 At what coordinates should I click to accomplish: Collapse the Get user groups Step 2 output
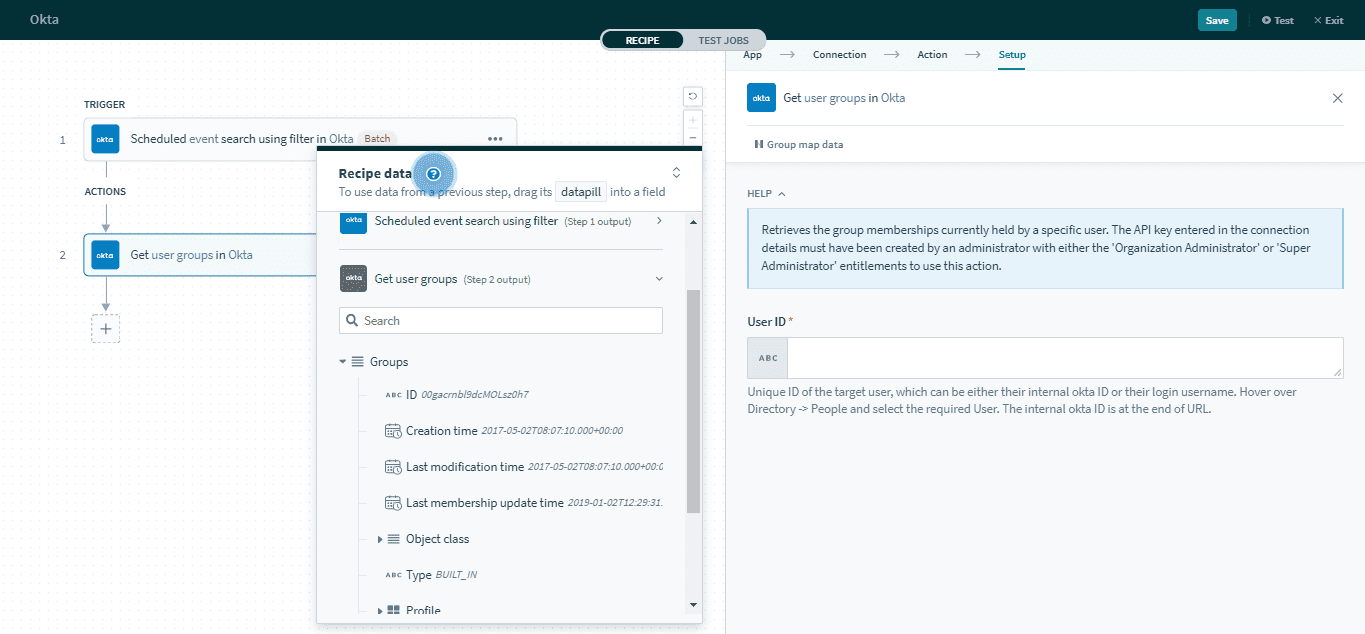[658, 278]
